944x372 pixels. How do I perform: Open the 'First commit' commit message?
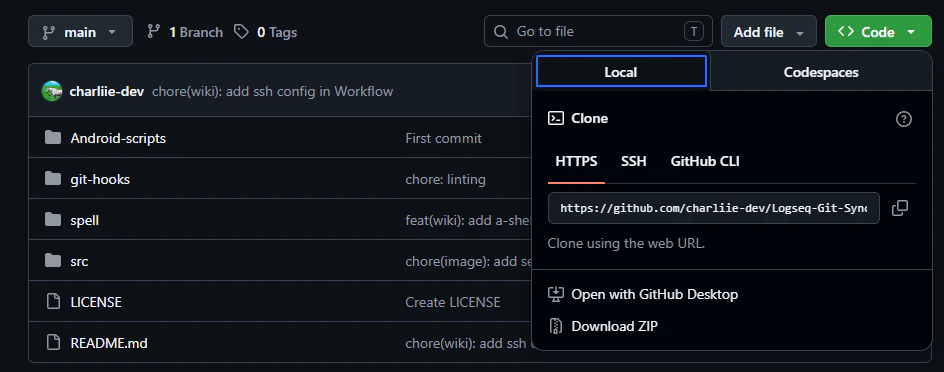pyautogui.click(x=444, y=138)
